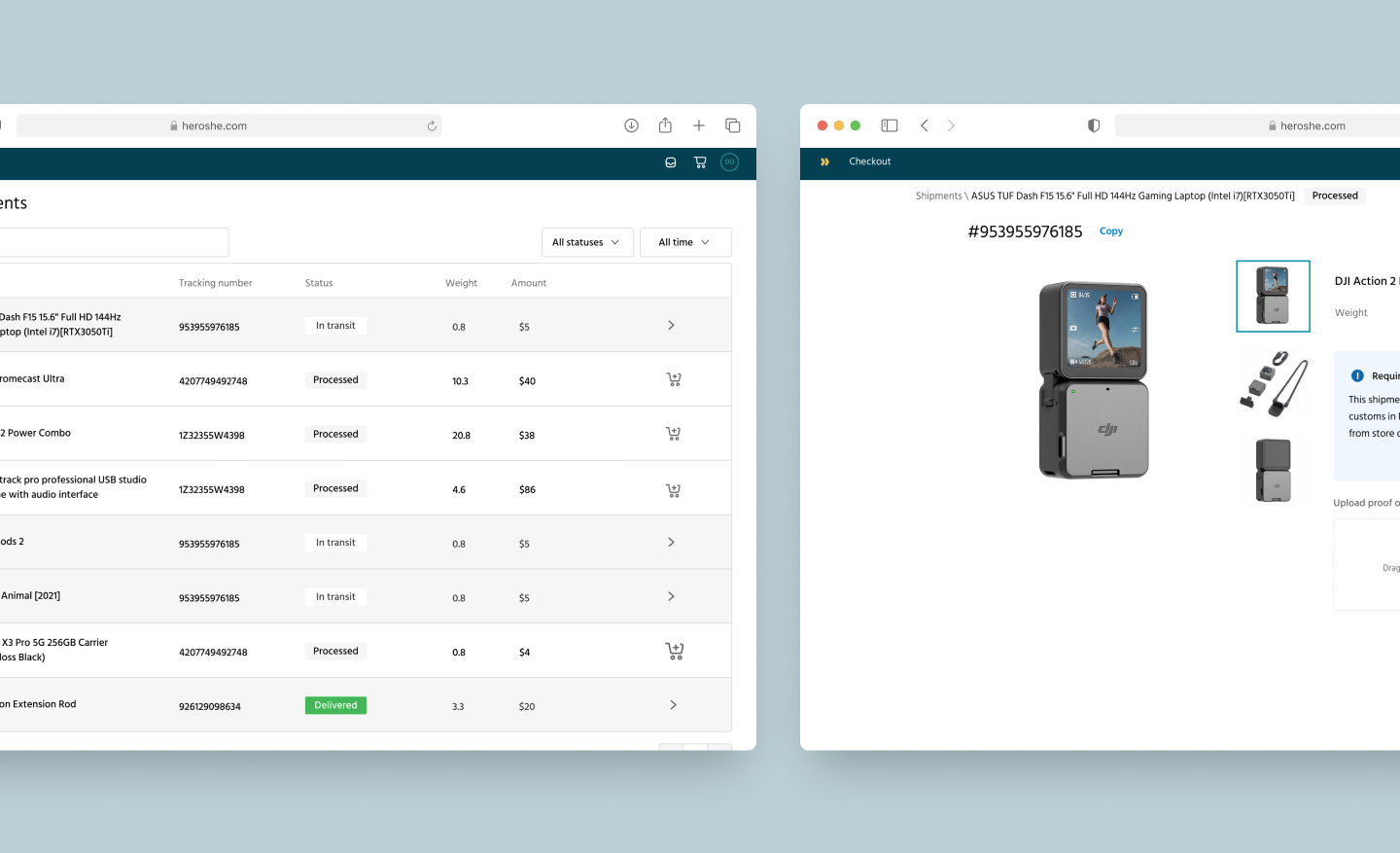Show tab overview in left browser
This screenshot has height=853, width=1400.
(733, 125)
